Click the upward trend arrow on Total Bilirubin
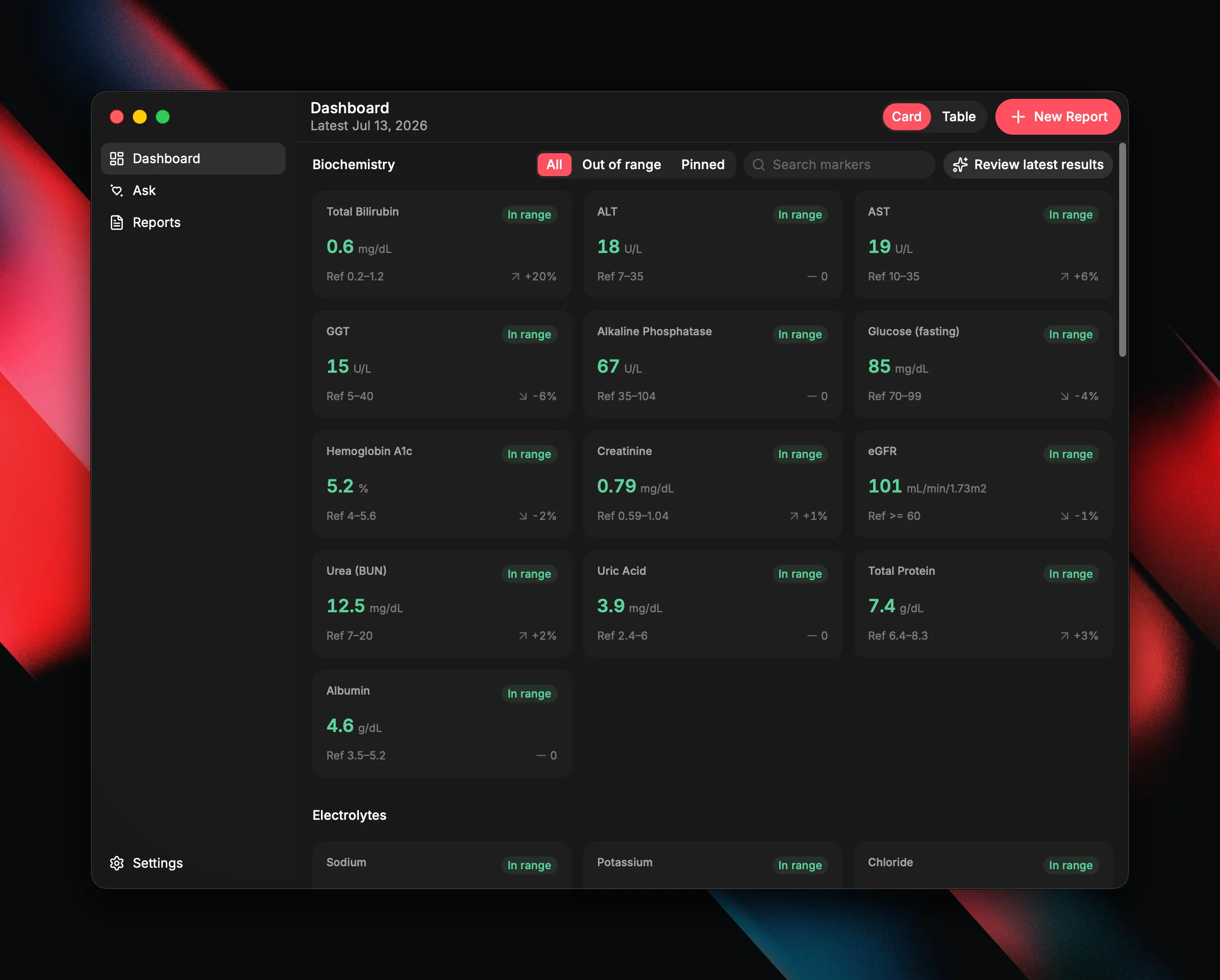 tap(515, 276)
